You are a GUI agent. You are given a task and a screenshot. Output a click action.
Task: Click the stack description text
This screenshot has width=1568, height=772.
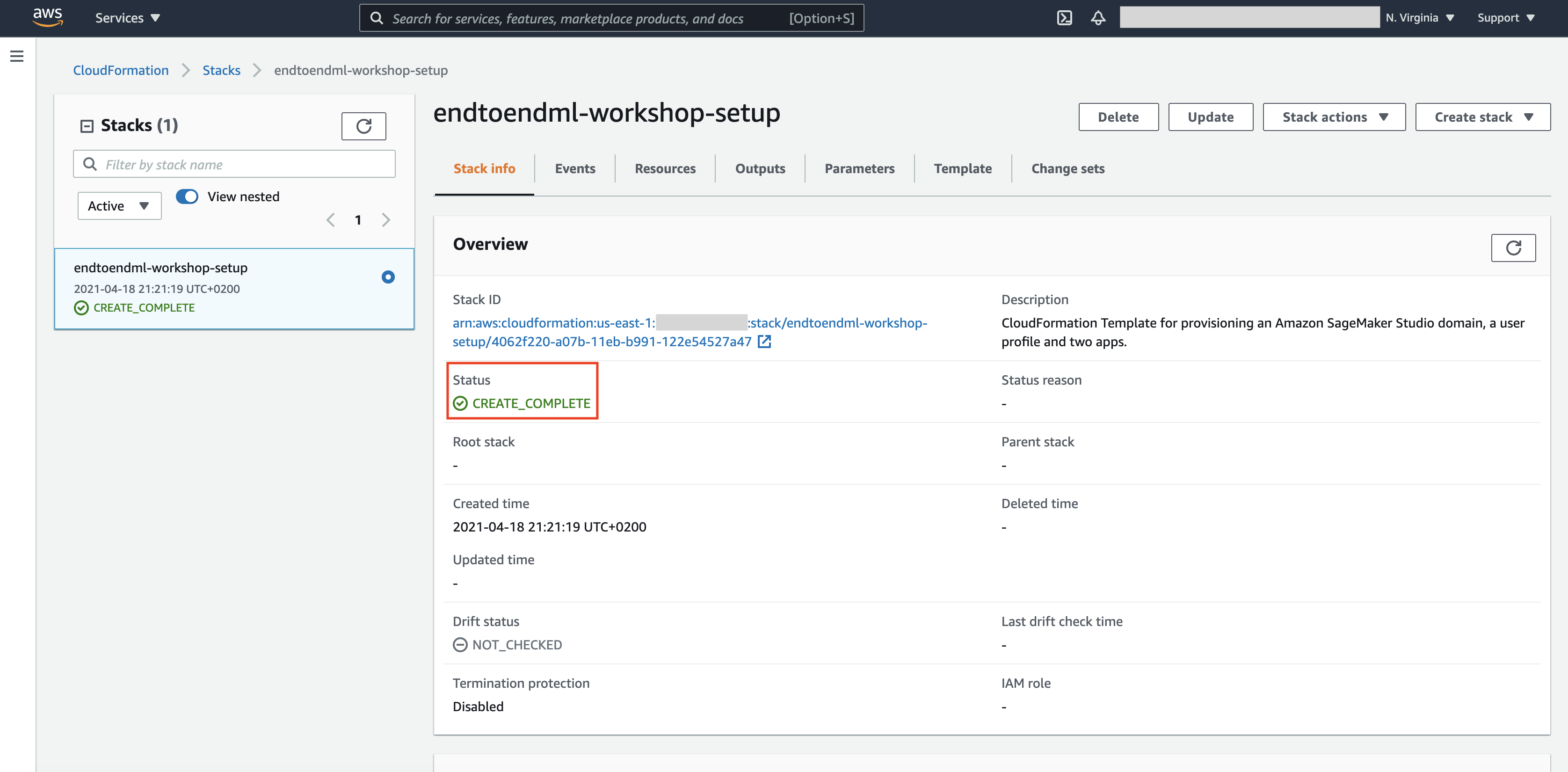click(x=1263, y=332)
